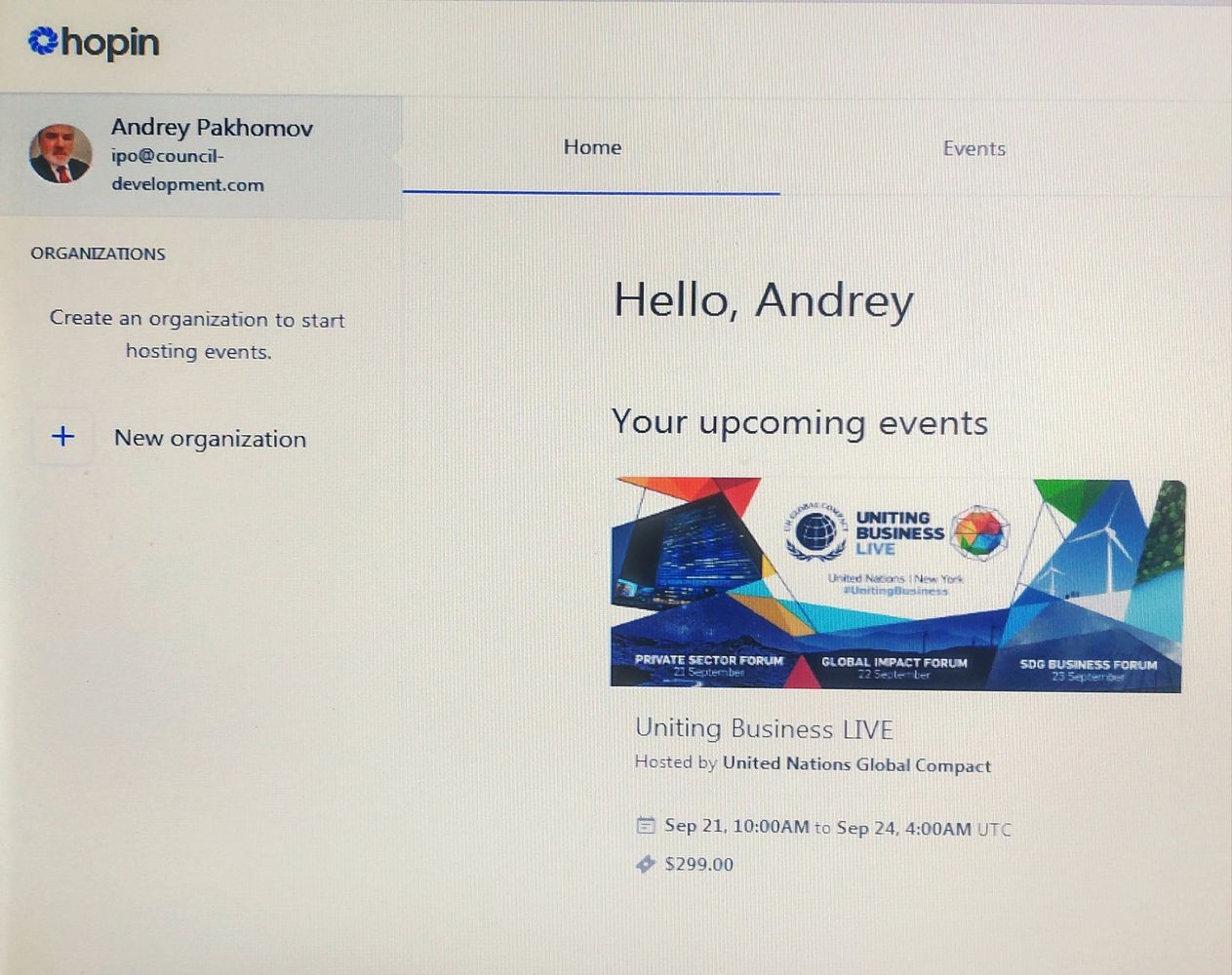Open the Uniting Business LIVE banner image
Screen dimensions: 1232x975
(x=896, y=585)
